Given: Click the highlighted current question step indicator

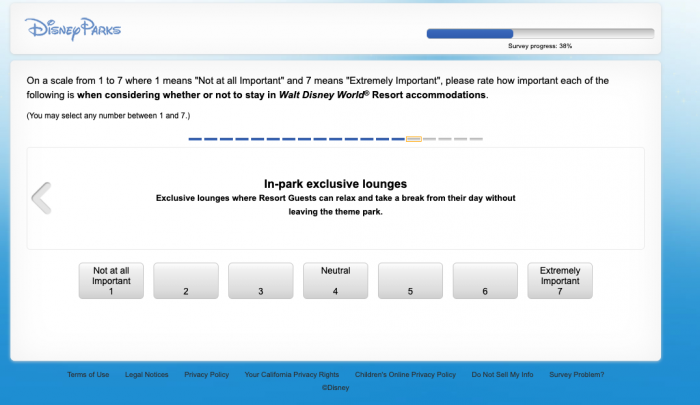Looking at the screenshot, I should coord(413,139).
